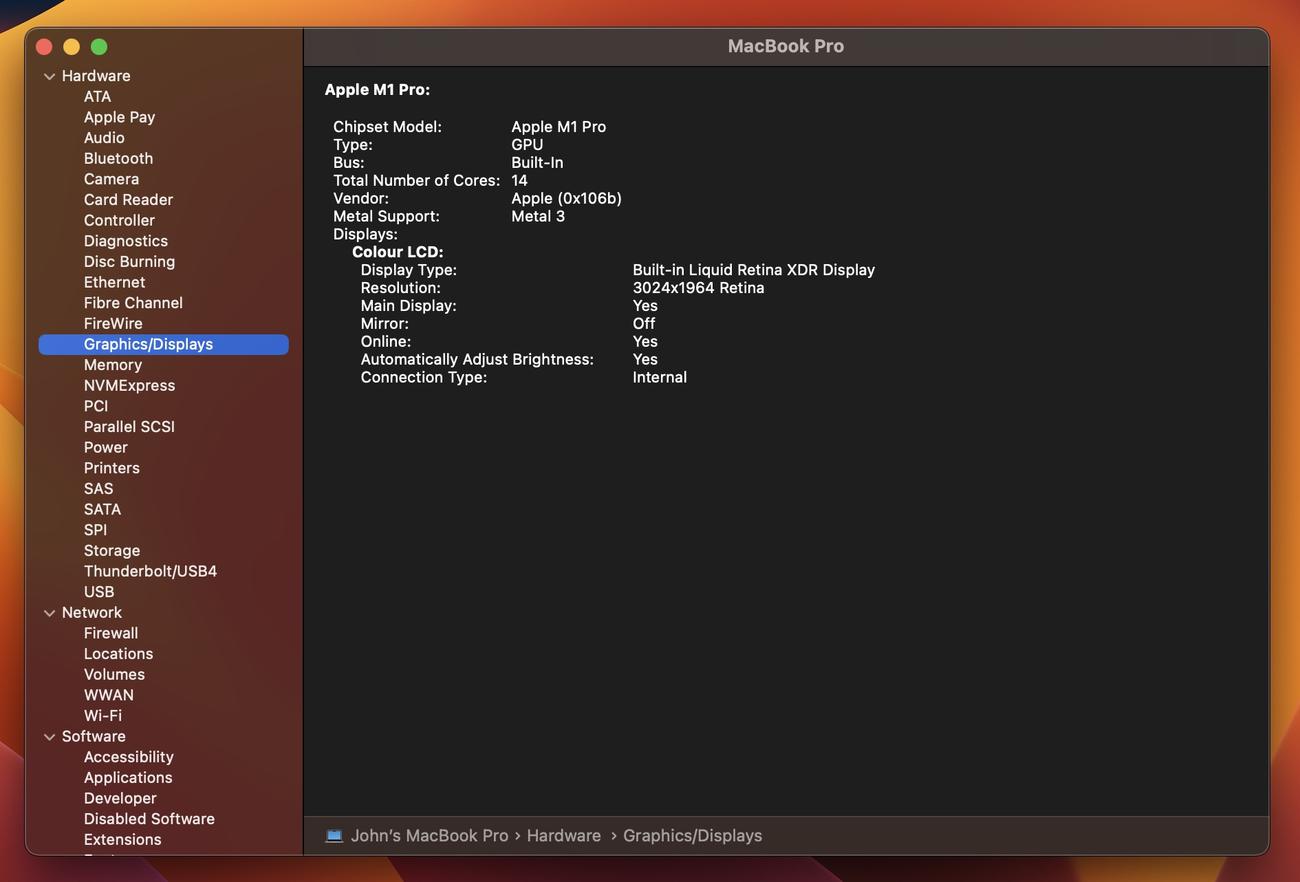Select Disc Burning entry
The image size is (1300, 882).
129,262
